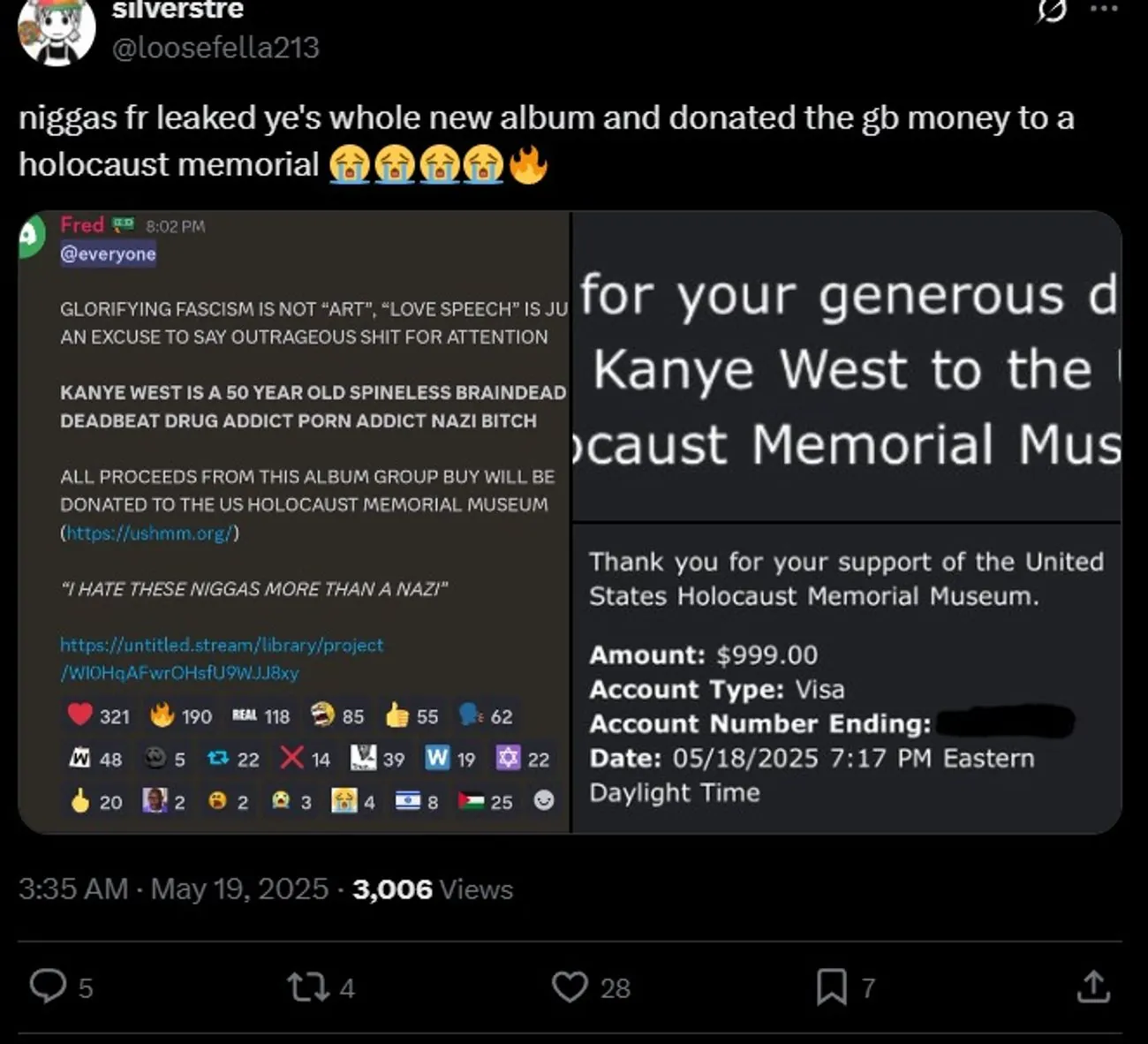The height and width of the screenshot is (1044, 1148).
Task: Open the donation receipt image
Action: pyautogui.click(x=847, y=522)
